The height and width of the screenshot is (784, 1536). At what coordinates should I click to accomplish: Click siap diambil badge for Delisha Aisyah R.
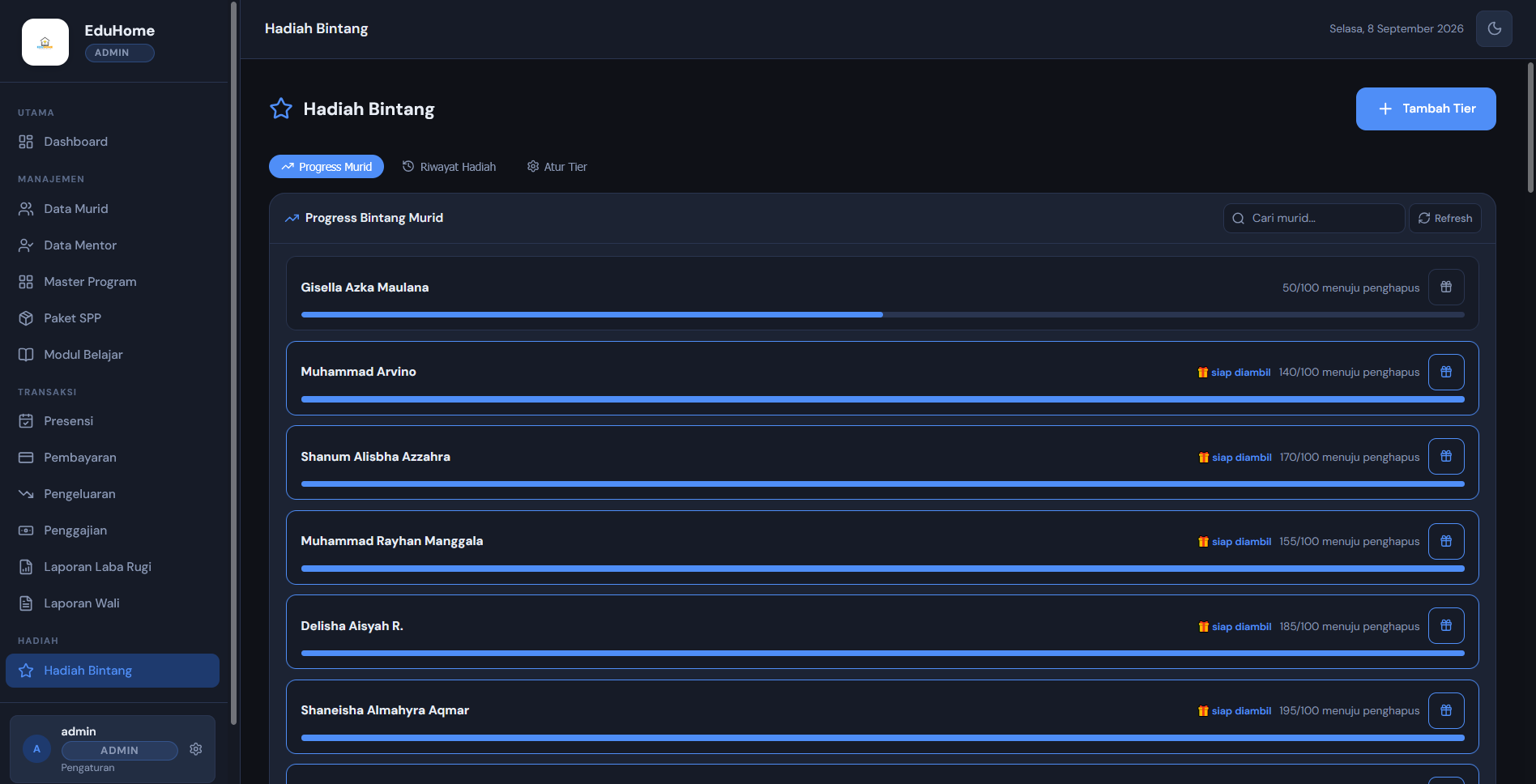1235,627
